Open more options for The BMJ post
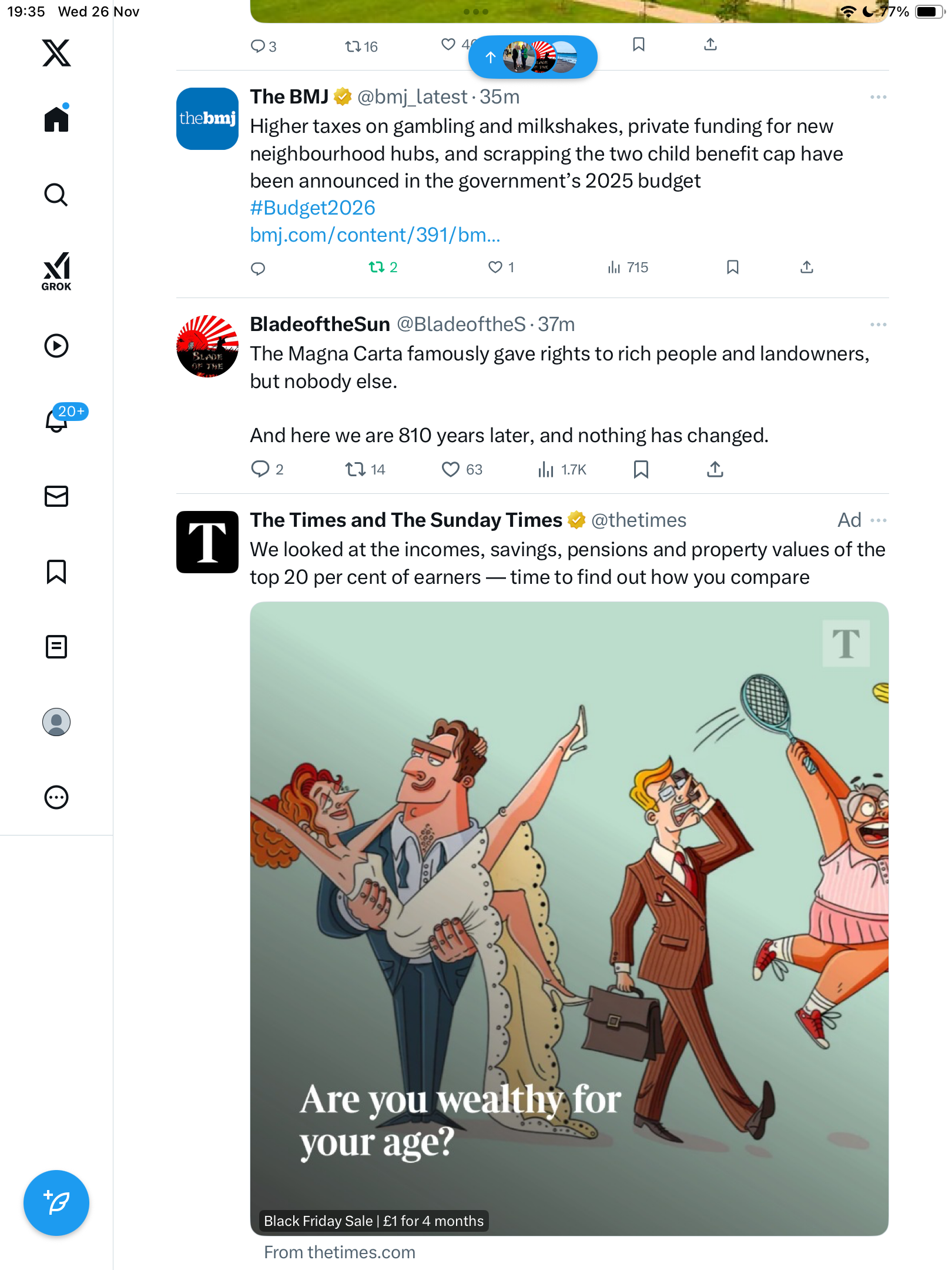 pos(878,97)
